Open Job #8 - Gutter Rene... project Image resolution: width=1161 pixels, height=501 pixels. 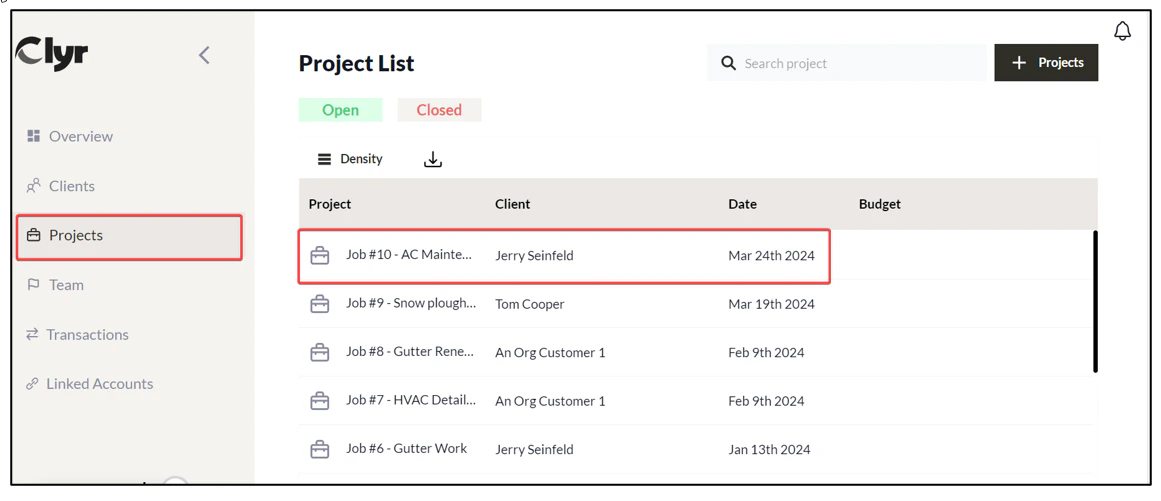[x=409, y=352]
